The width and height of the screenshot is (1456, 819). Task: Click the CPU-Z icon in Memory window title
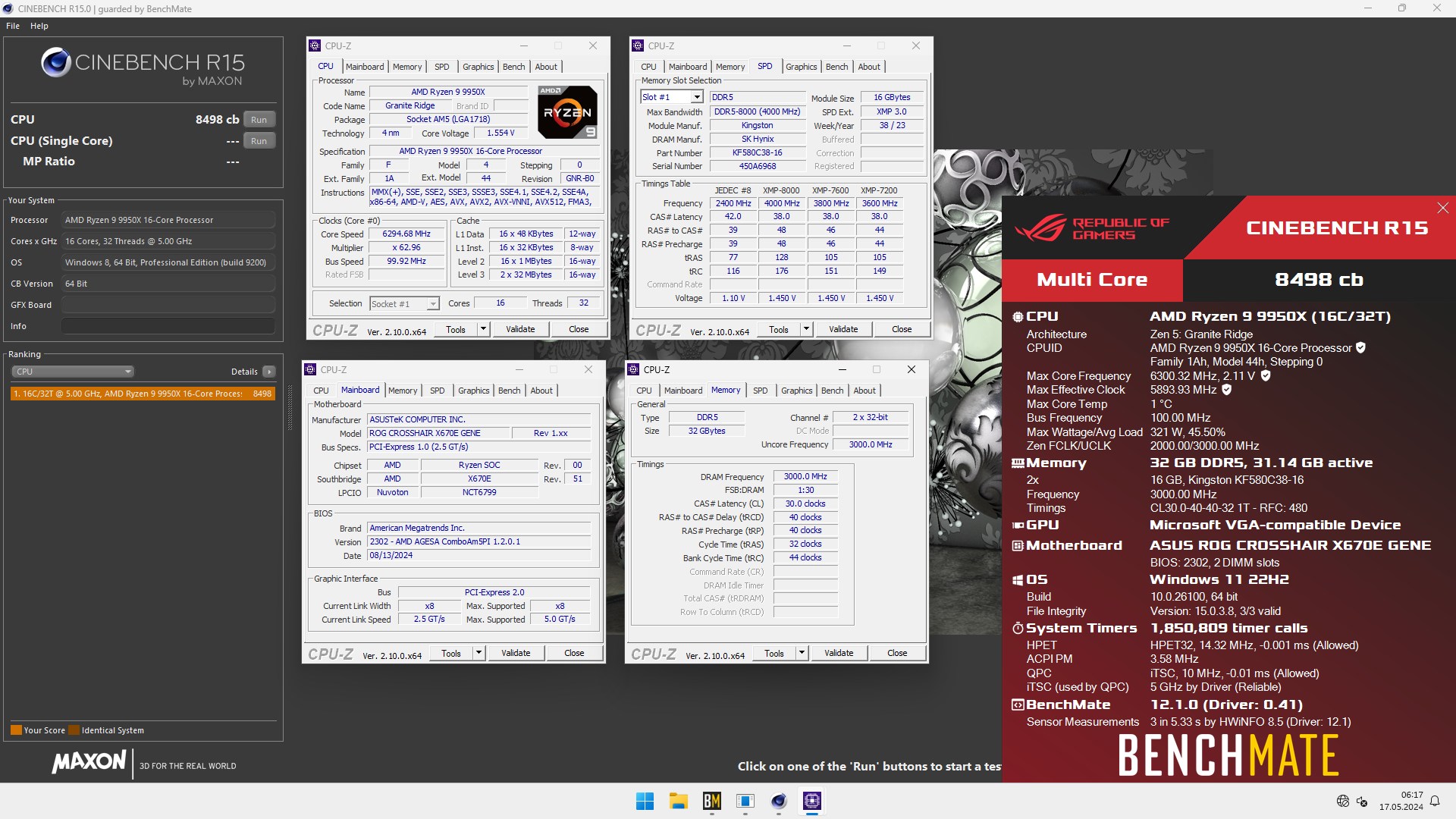click(634, 369)
